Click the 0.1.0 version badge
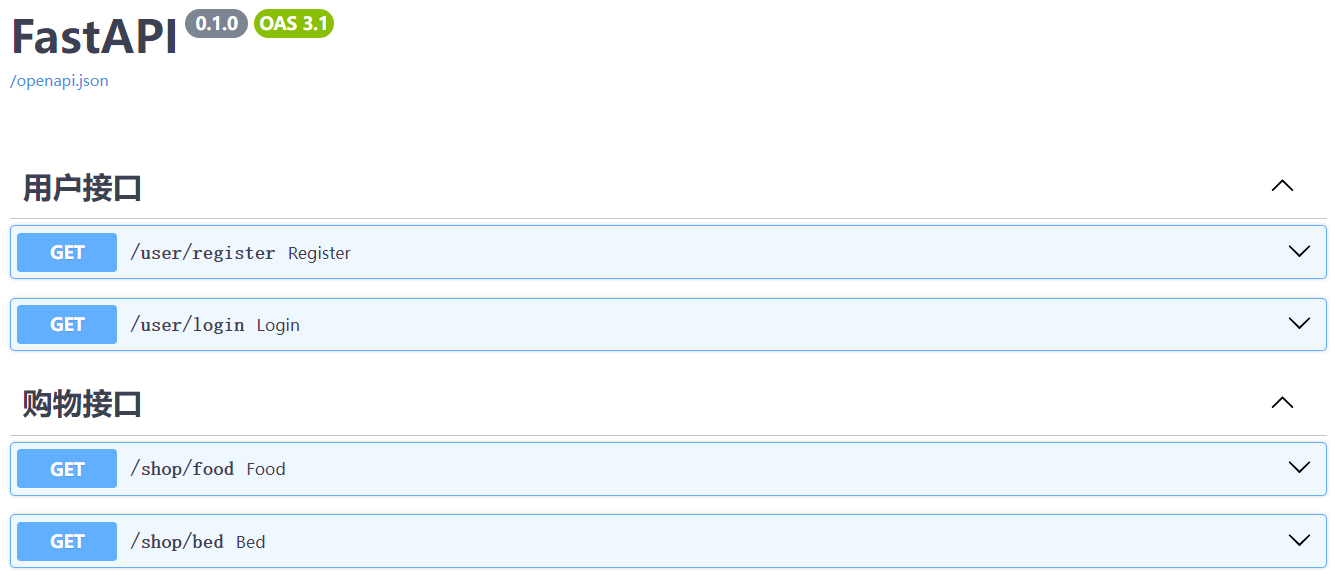 click(216, 23)
